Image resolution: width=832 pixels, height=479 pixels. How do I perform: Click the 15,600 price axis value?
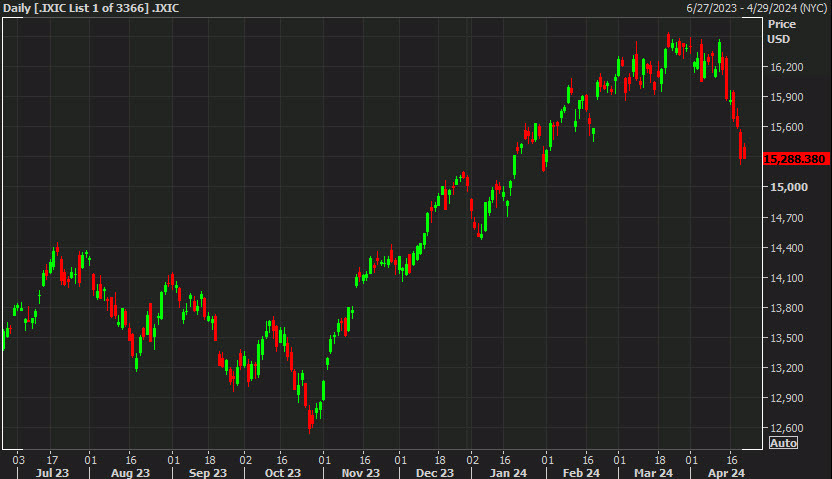pyautogui.click(x=786, y=127)
